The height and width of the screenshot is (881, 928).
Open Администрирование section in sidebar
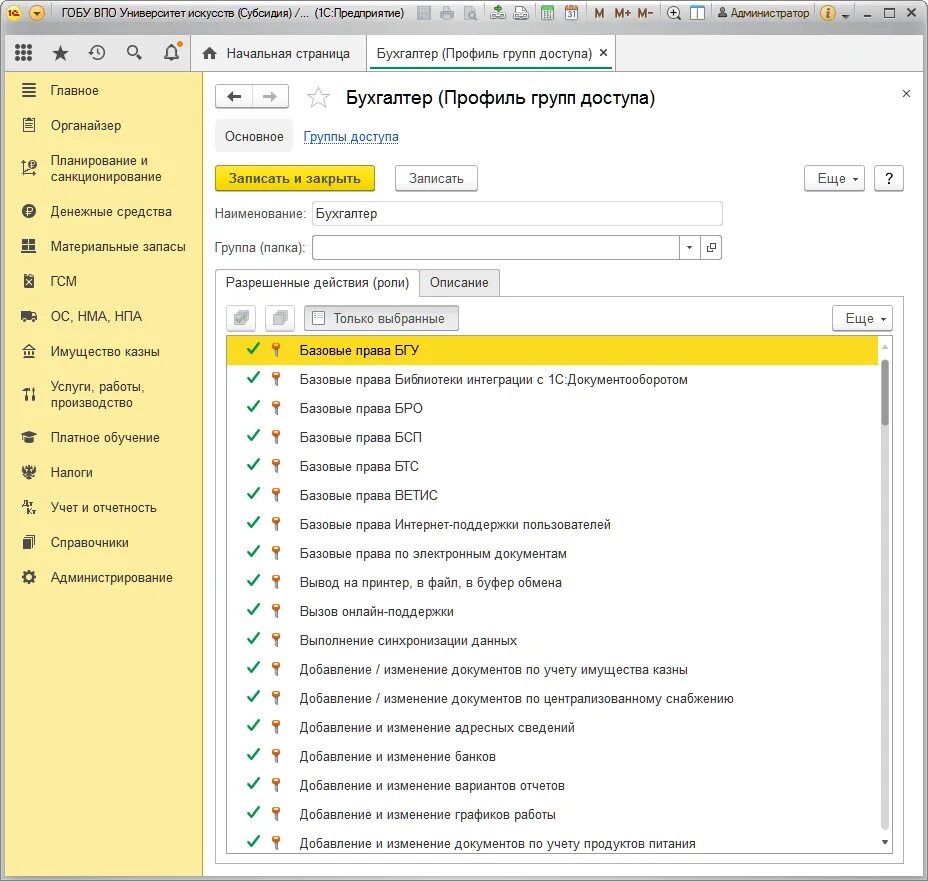coord(111,577)
